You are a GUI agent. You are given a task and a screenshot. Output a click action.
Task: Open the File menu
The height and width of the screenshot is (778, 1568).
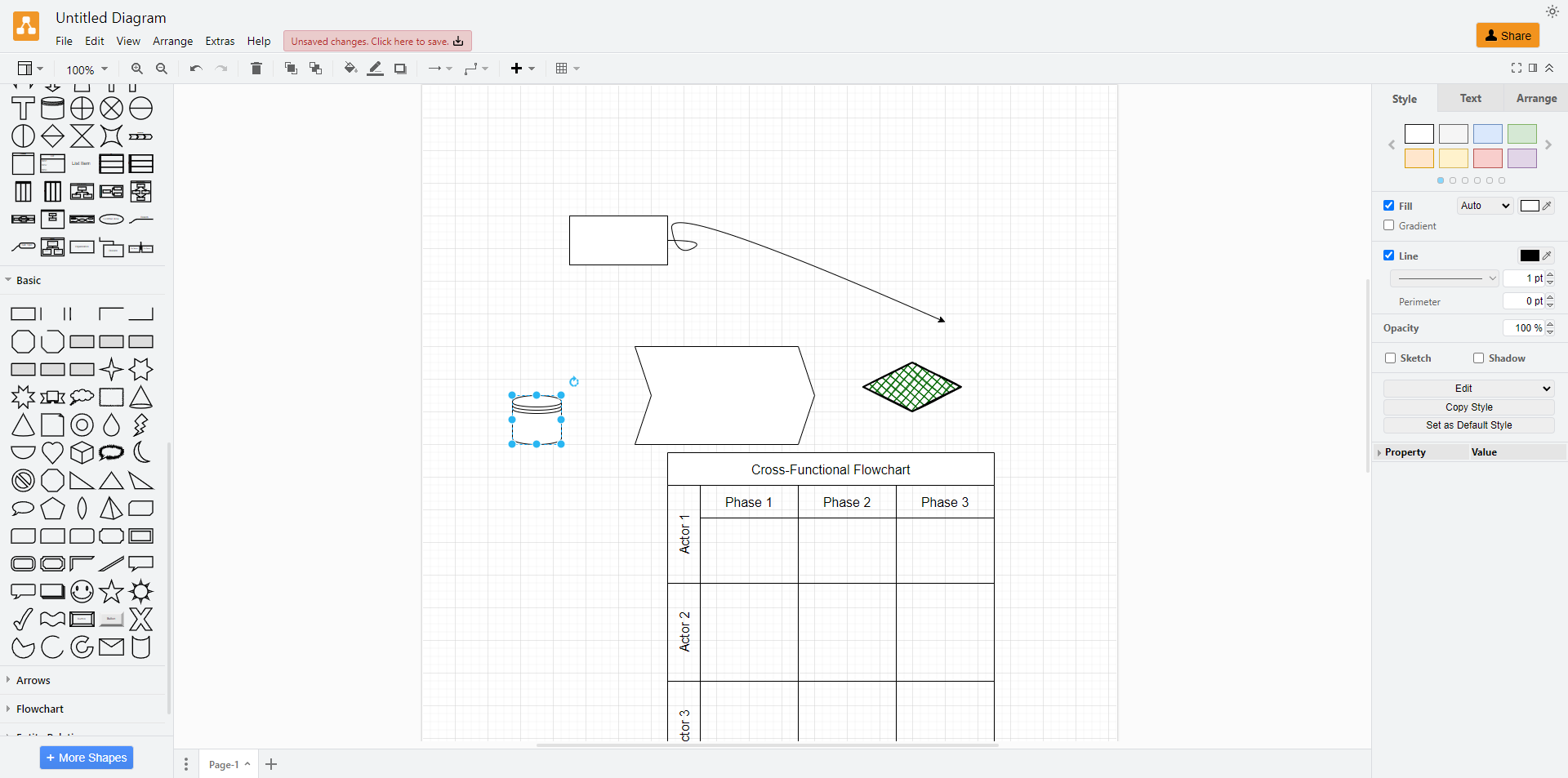point(64,41)
